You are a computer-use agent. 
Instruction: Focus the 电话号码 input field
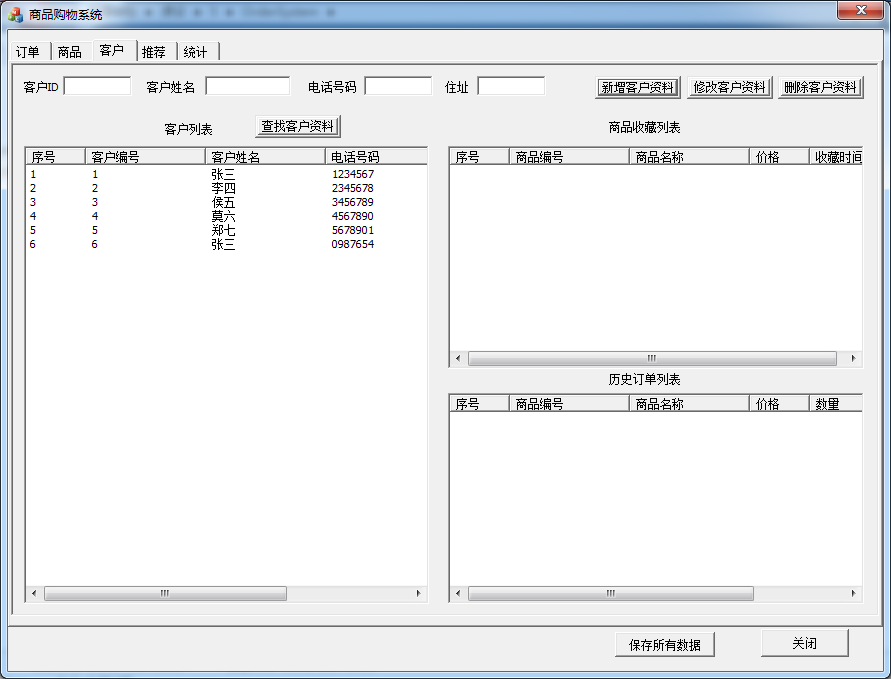(398, 86)
